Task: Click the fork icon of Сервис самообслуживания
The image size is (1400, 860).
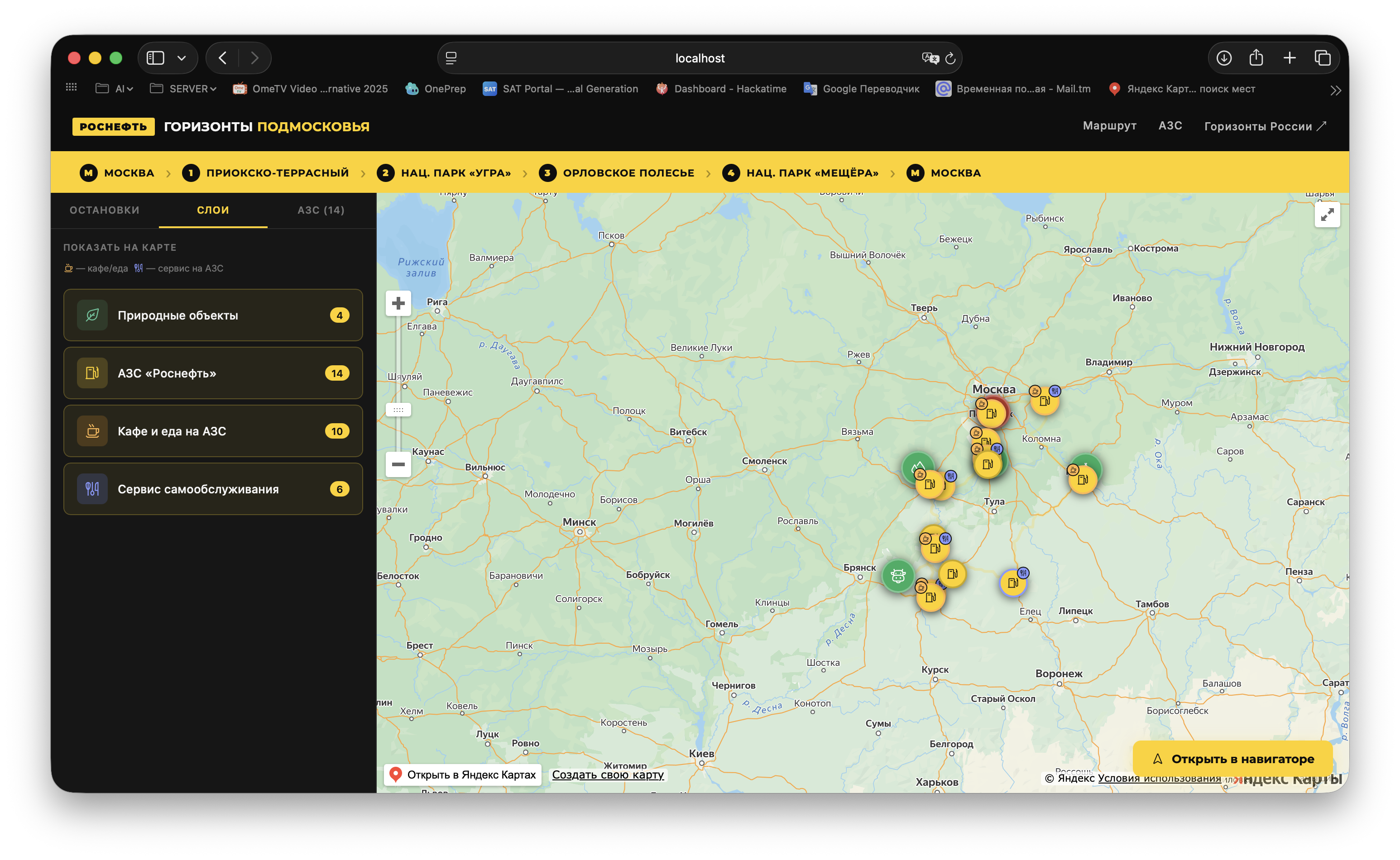Action: pyautogui.click(x=92, y=489)
